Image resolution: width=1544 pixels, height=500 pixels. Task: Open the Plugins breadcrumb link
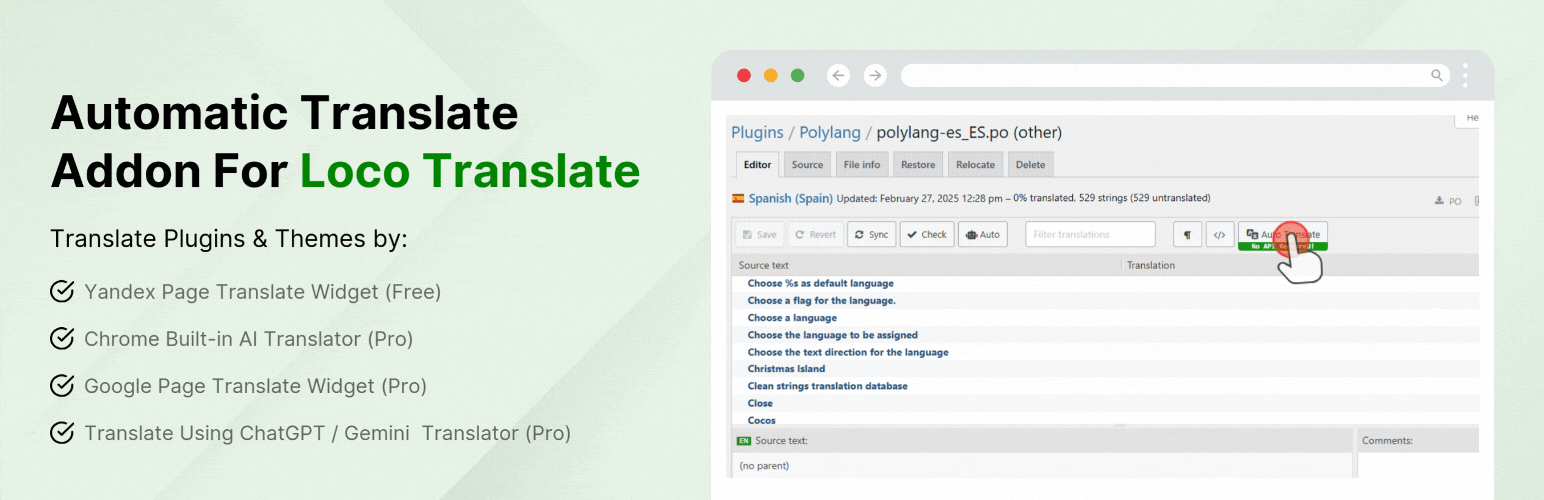click(757, 132)
